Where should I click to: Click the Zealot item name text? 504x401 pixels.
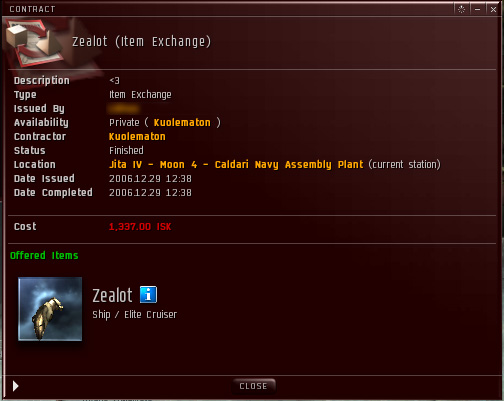pyautogui.click(x=112, y=295)
